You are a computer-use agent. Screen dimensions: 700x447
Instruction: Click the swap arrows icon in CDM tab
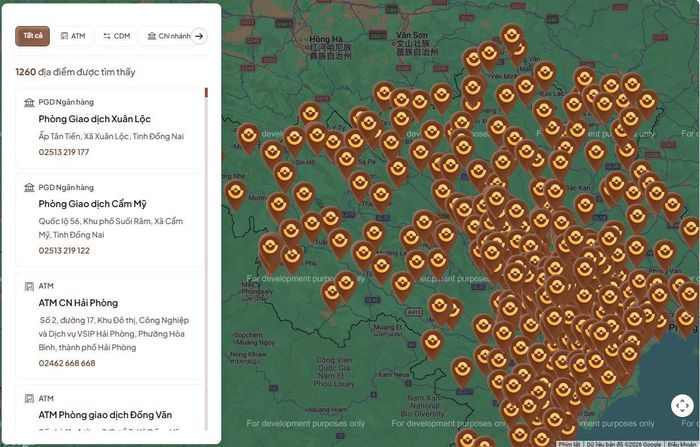click(107, 36)
